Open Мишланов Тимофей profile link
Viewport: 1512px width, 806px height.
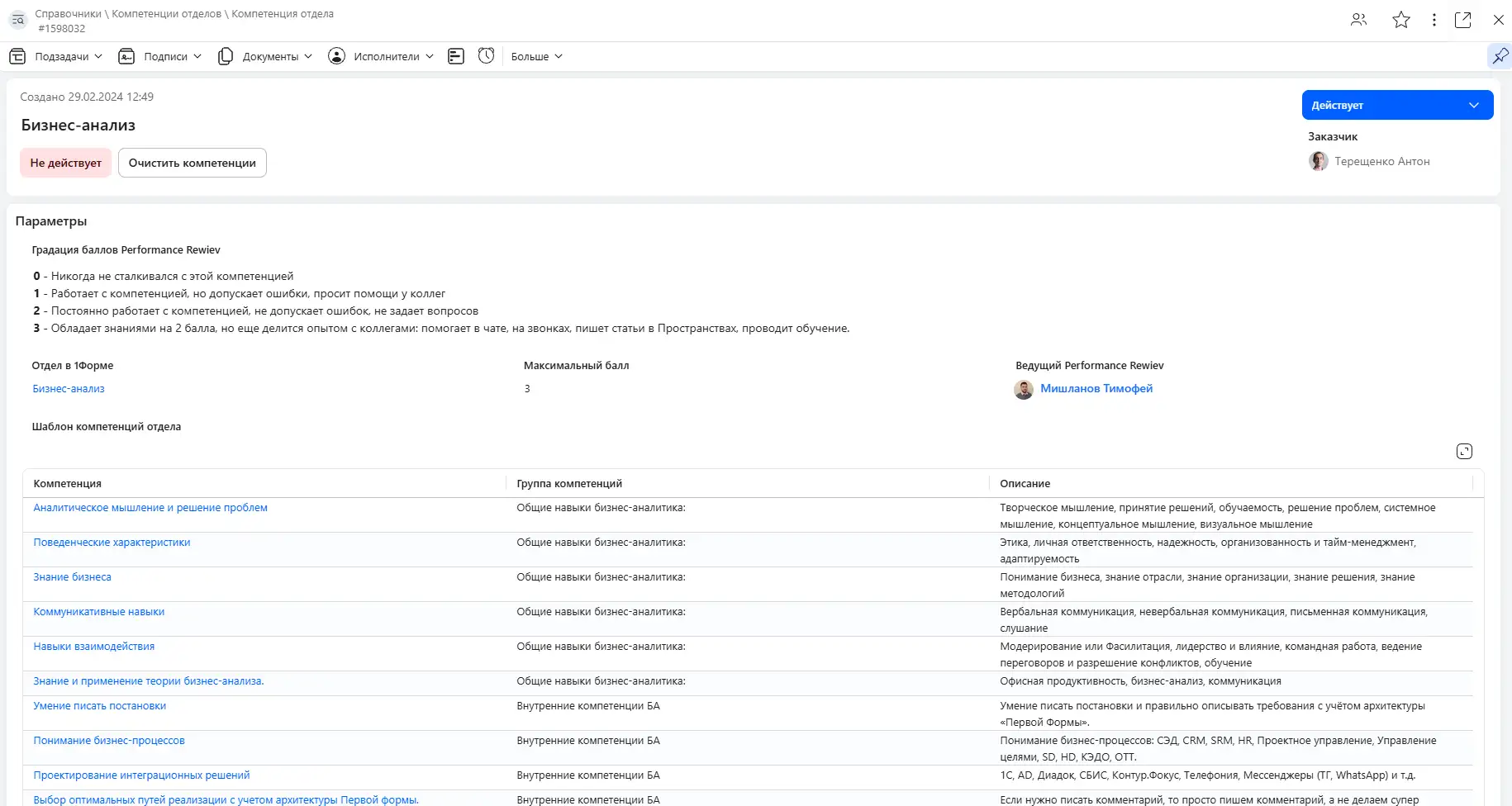[x=1096, y=389]
